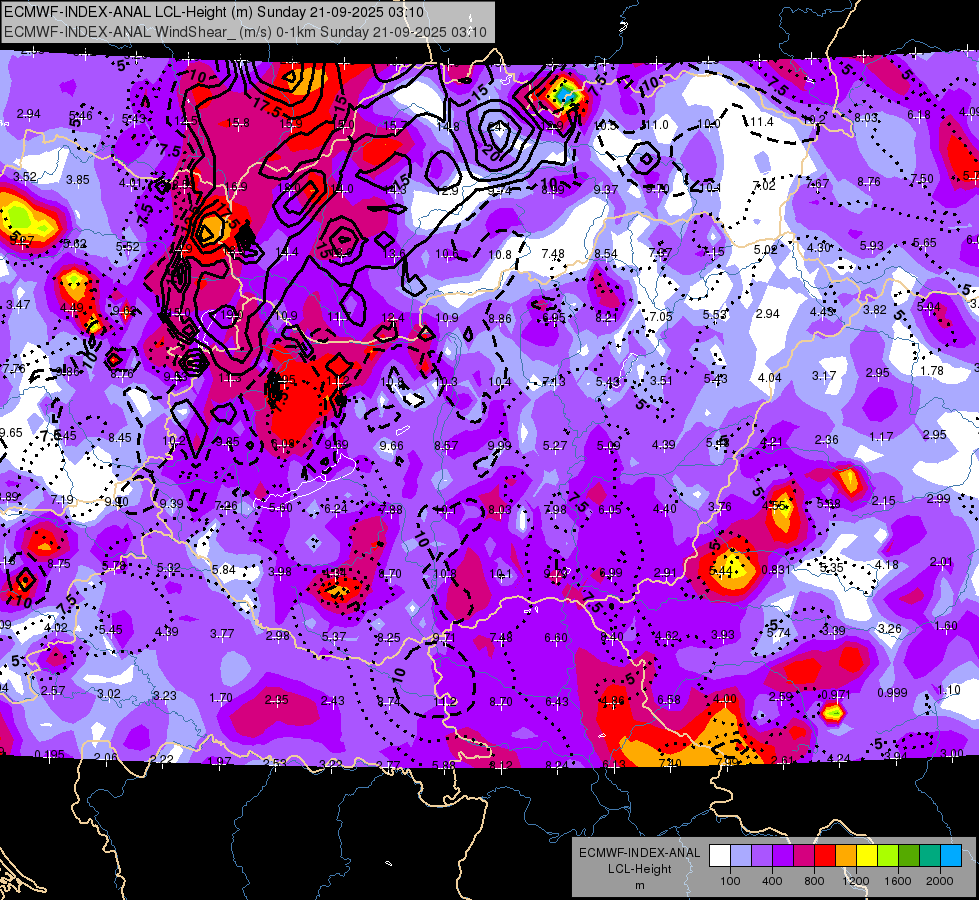The width and height of the screenshot is (979, 900).
Task: Click the legend tick label 1600
Action: point(898,881)
